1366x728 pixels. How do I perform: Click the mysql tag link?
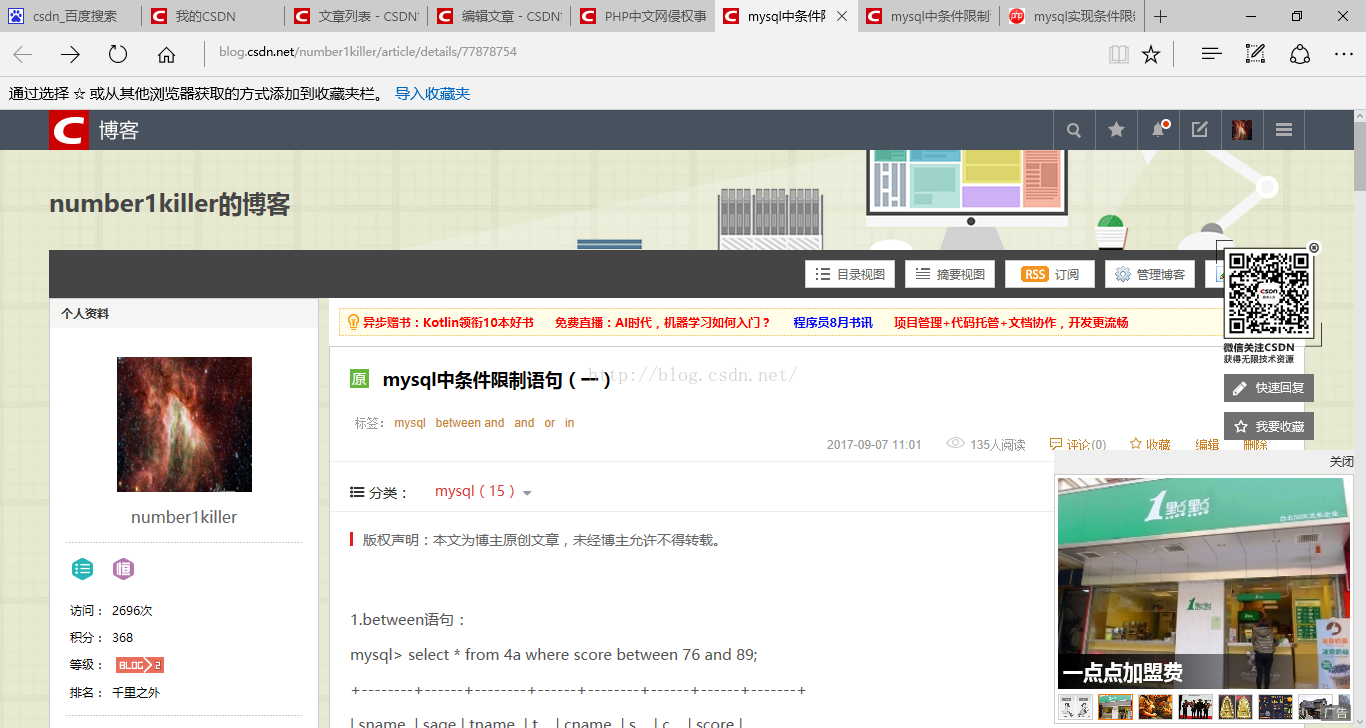pyautogui.click(x=410, y=423)
